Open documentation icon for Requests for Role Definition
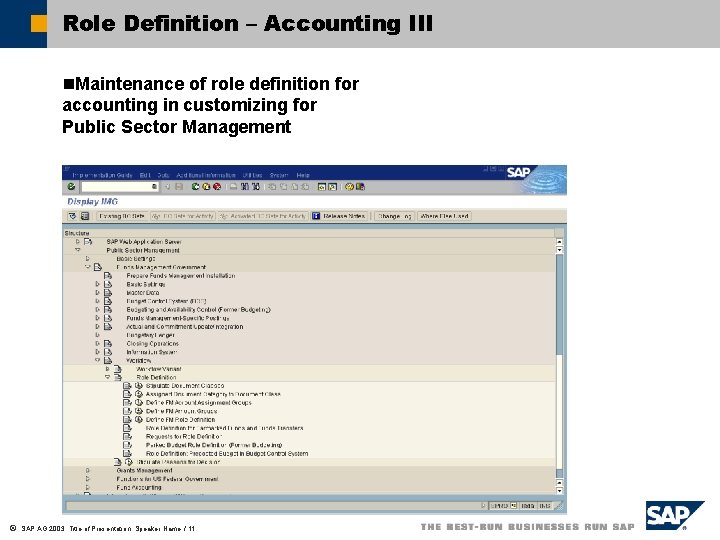This screenshot has height=540, width=720. (127, 436)
